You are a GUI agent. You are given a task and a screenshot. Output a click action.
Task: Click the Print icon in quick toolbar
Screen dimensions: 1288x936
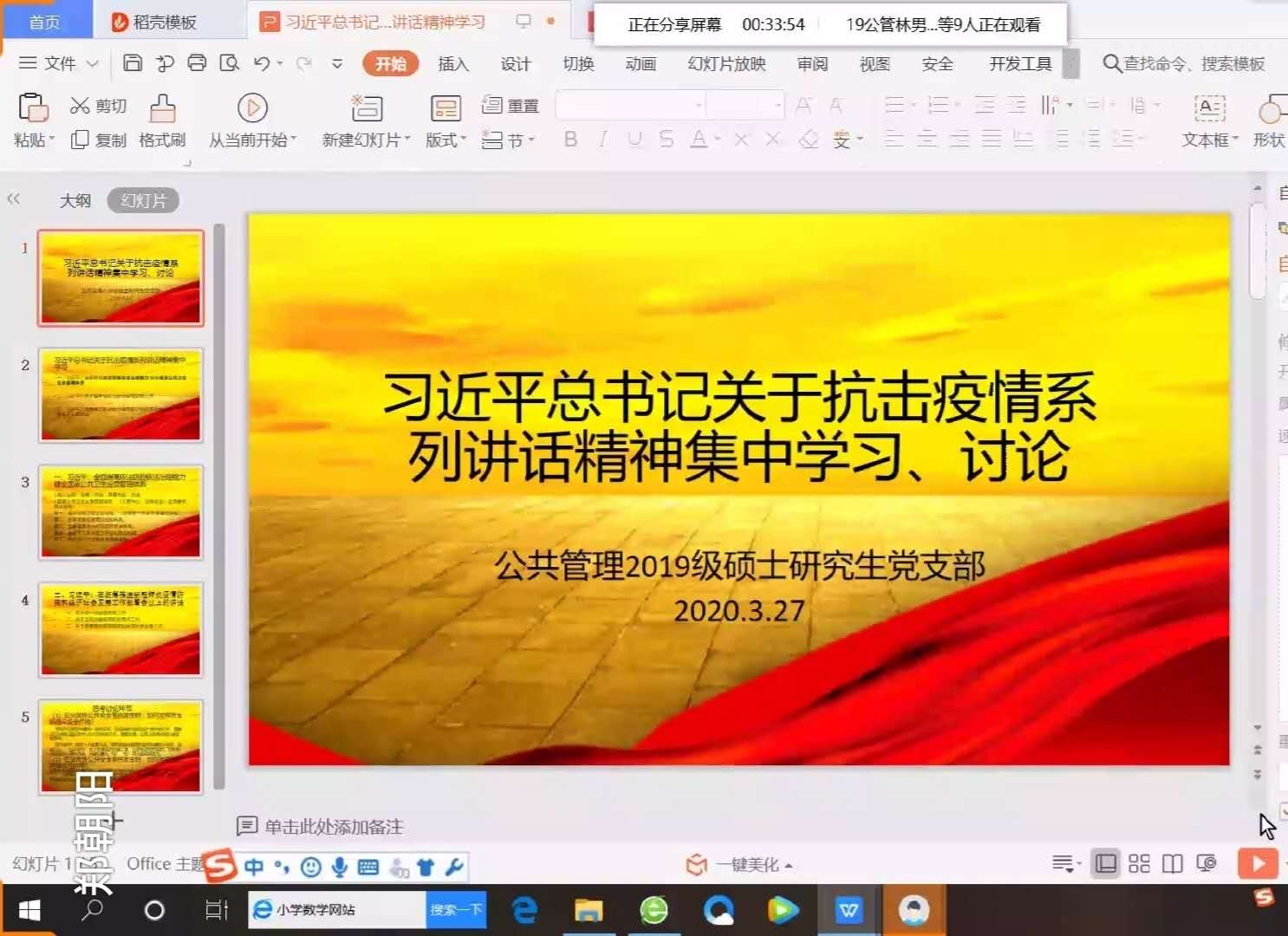click(197, 63)
